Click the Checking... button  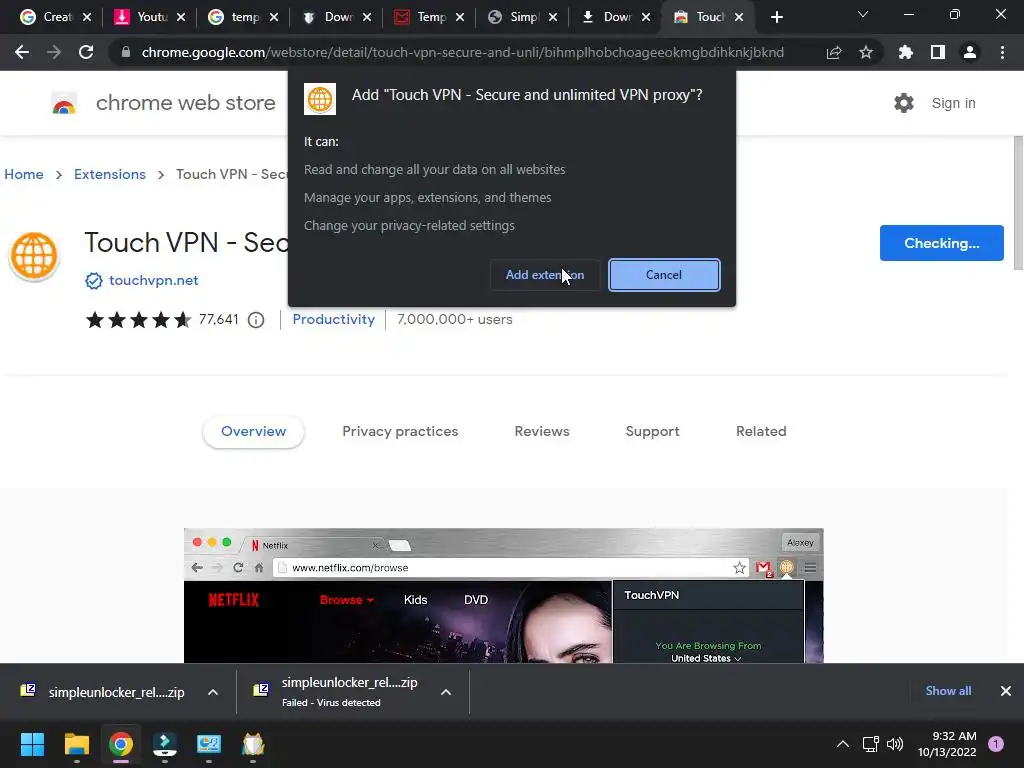[942, 243]
